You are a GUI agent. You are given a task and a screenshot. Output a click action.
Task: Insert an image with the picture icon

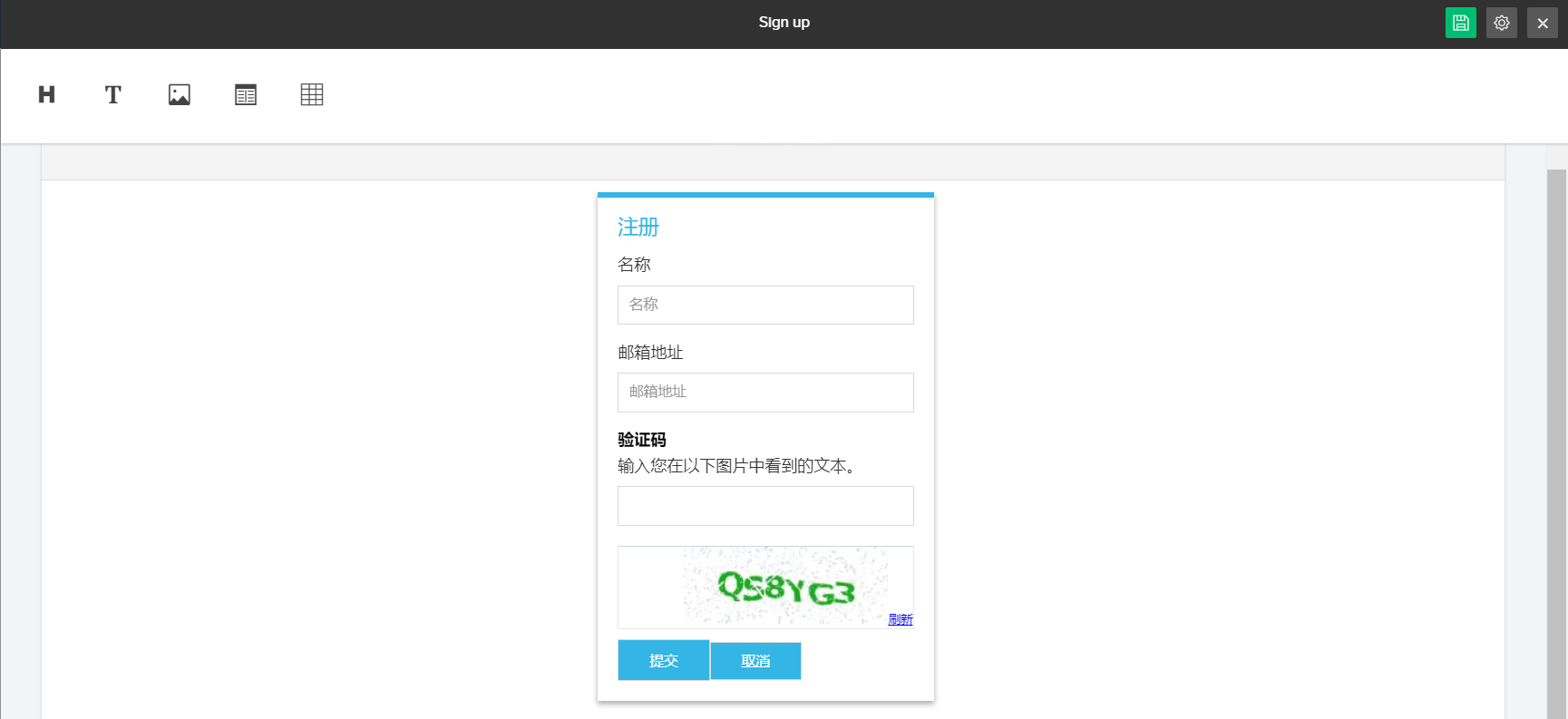[x=180, y=94]
